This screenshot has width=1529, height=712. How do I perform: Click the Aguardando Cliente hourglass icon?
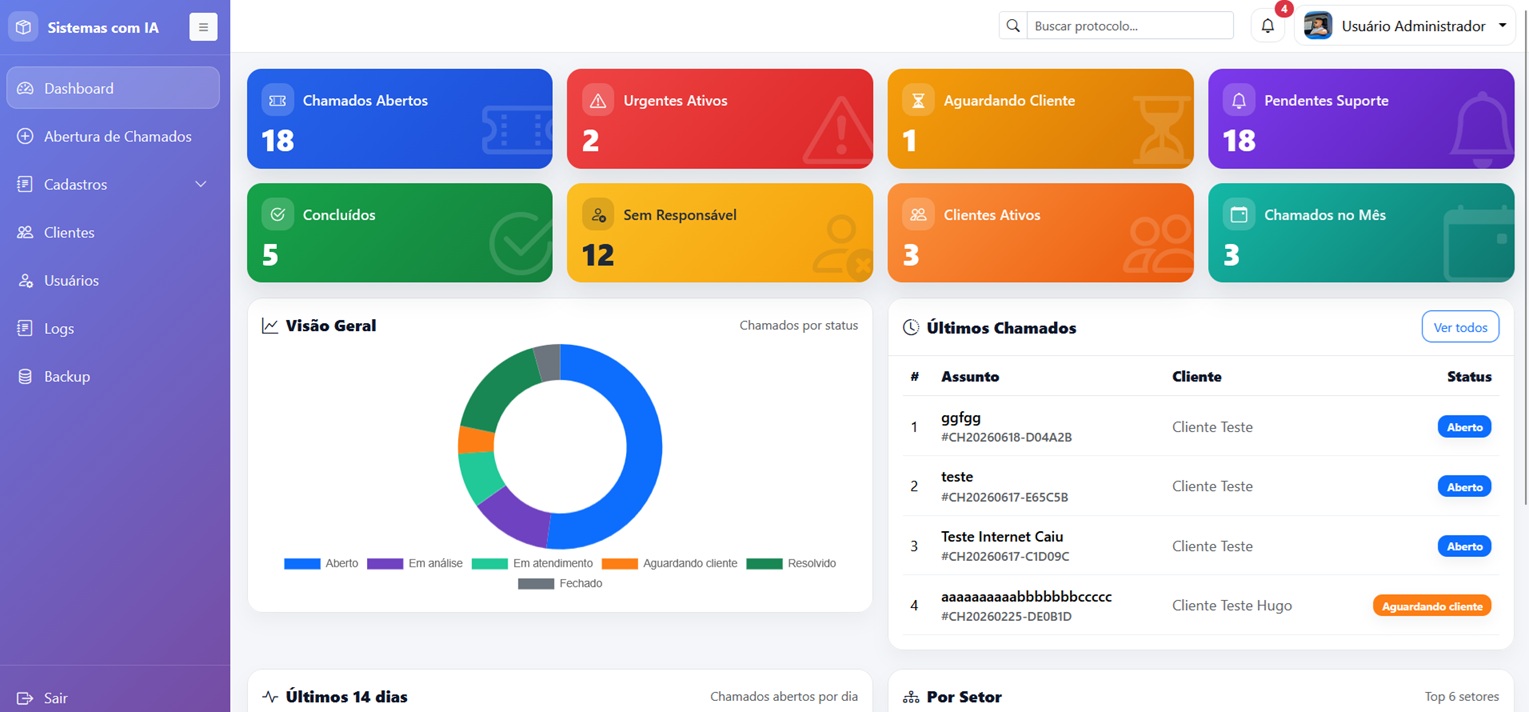coord(918,100)
